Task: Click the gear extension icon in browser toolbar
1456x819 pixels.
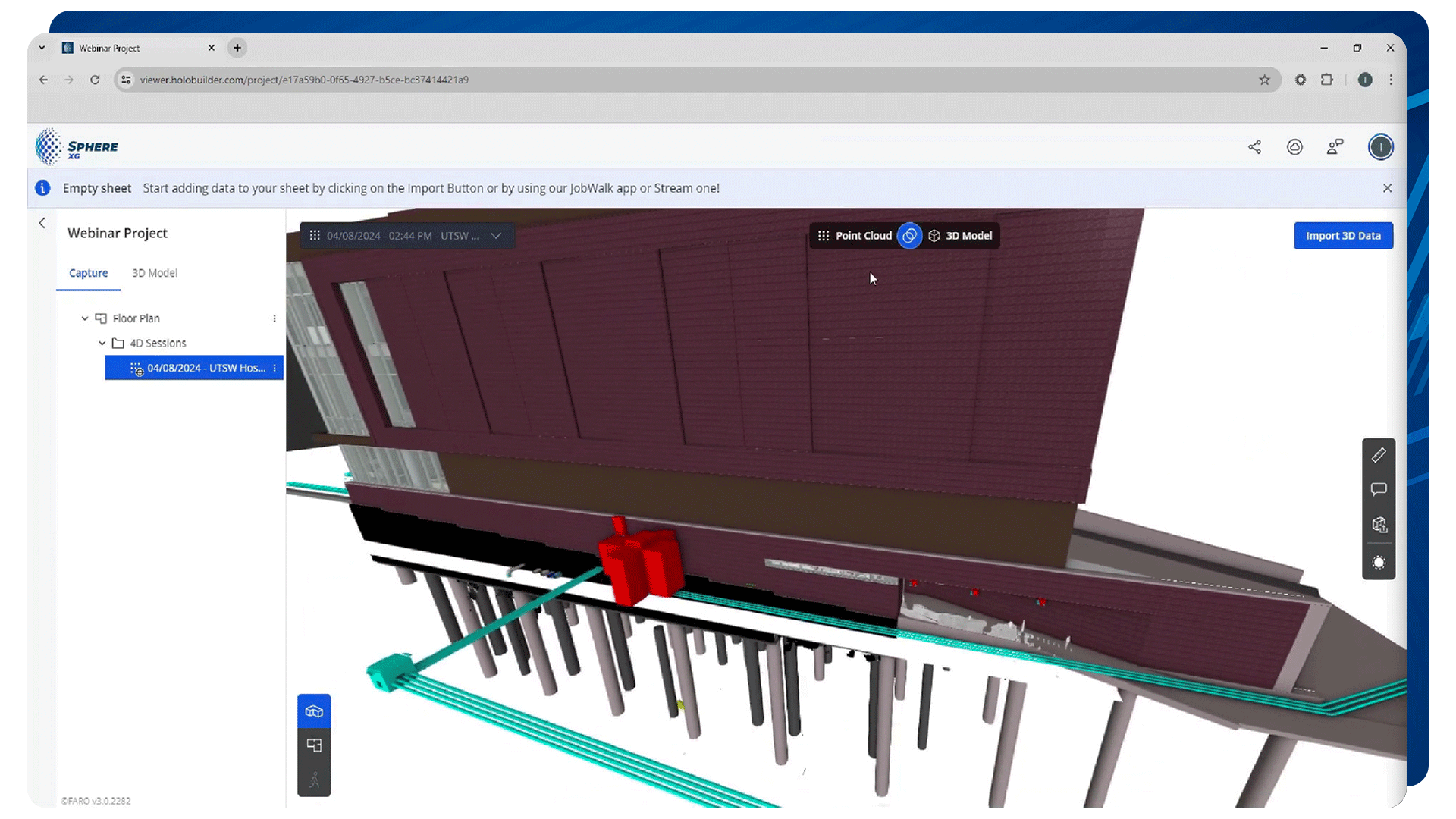Action: [x=1301, y=80]
